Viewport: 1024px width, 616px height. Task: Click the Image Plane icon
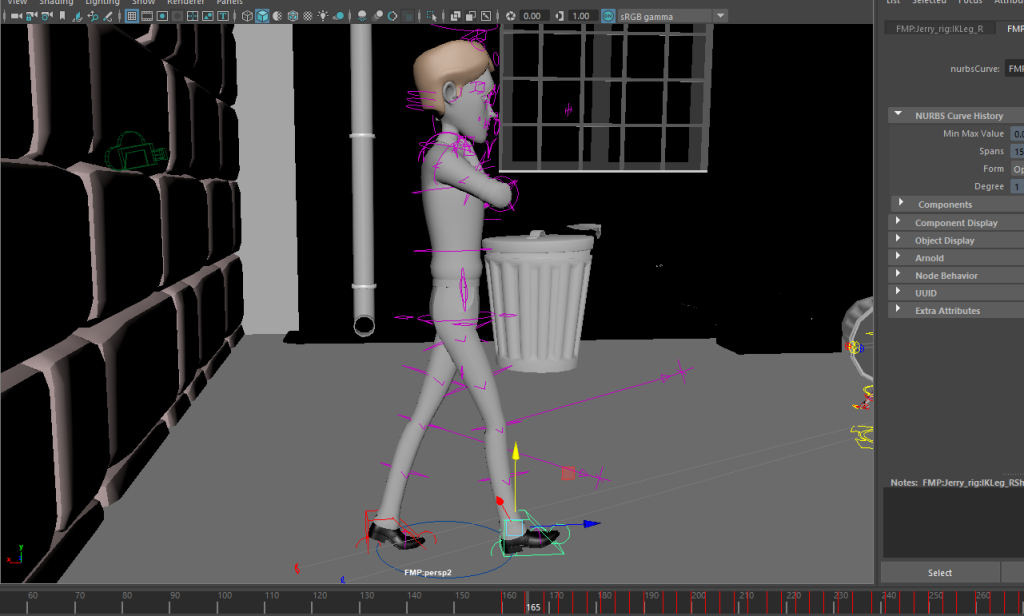click(77, 16)
